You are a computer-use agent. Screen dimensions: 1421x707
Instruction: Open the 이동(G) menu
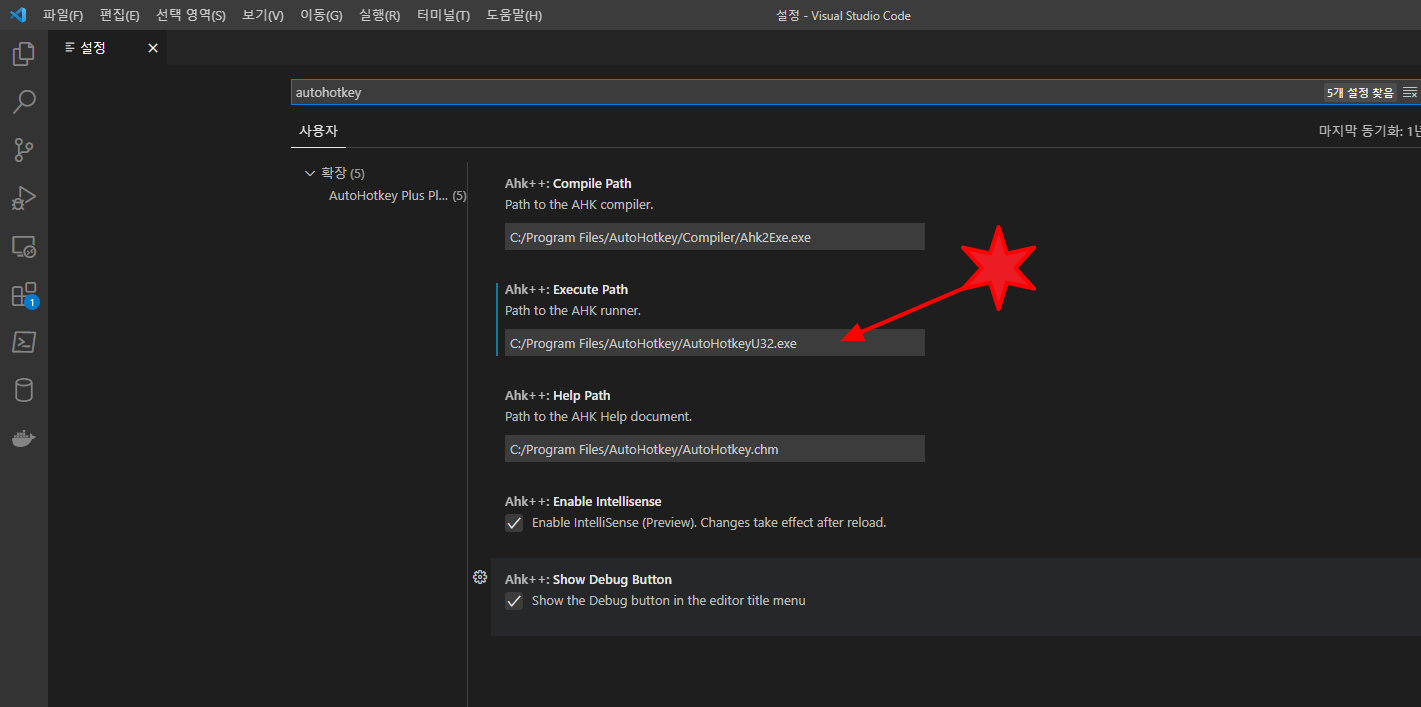click(321, 16)
